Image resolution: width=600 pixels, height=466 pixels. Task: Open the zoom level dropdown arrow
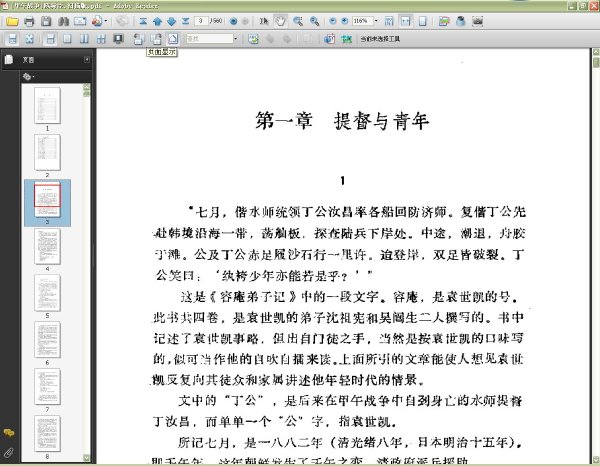[376, 21]
